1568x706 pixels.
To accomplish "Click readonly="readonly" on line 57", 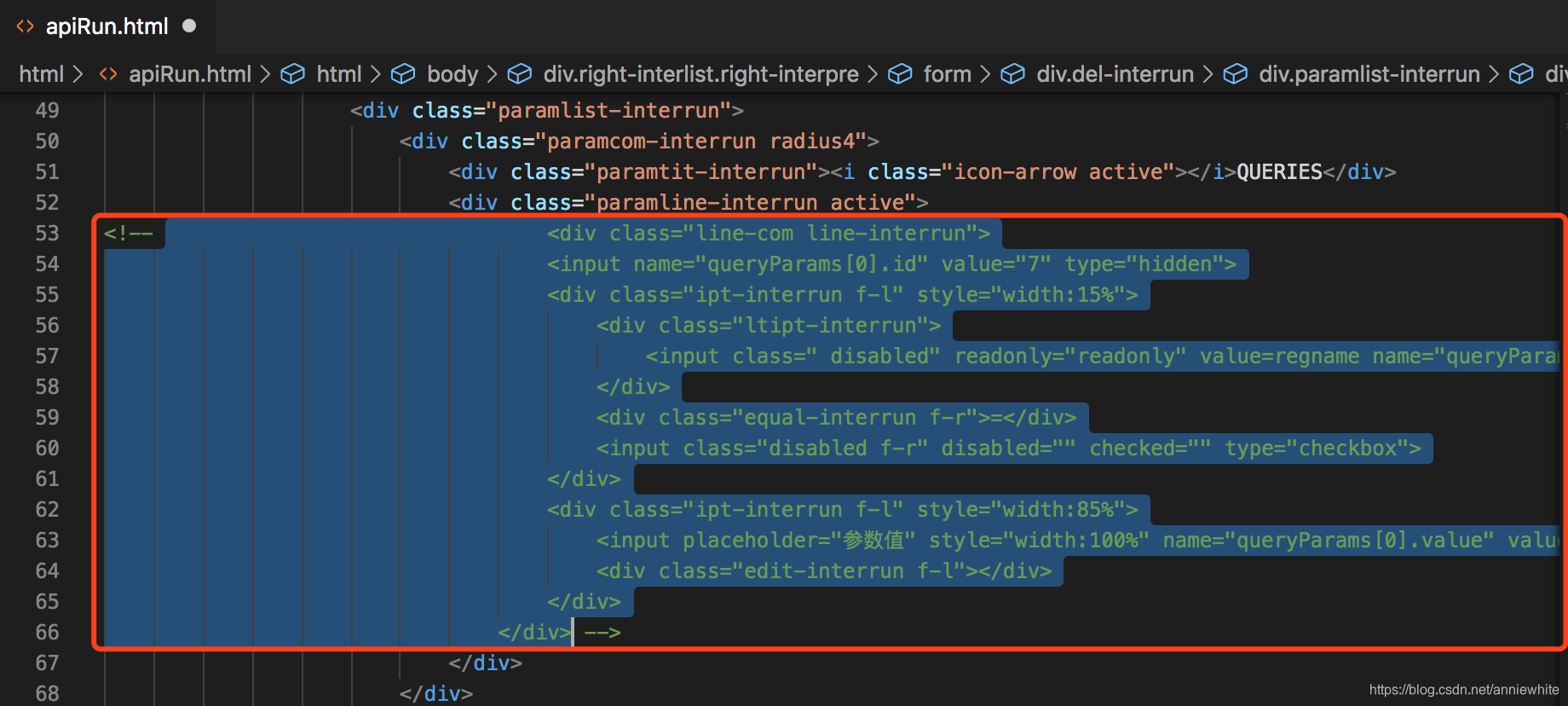I will pos(1070,356).
